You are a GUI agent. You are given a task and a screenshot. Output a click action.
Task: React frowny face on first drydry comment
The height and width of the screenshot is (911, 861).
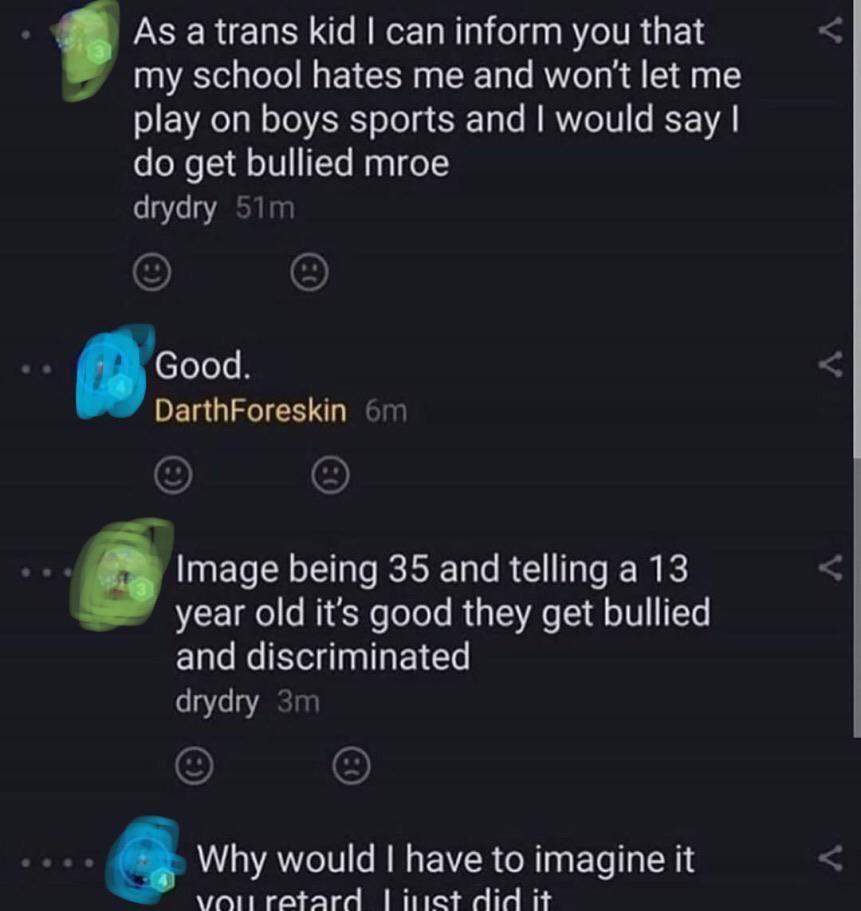pos(309,271)
